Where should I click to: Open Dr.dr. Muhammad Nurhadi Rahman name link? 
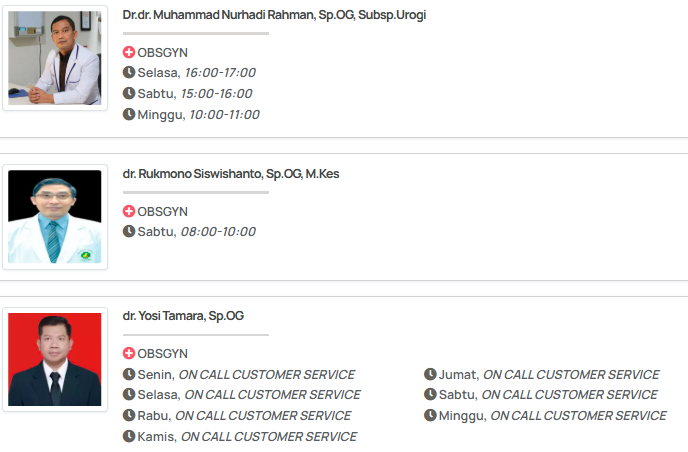pyautogui.click(x=274, y=15)
